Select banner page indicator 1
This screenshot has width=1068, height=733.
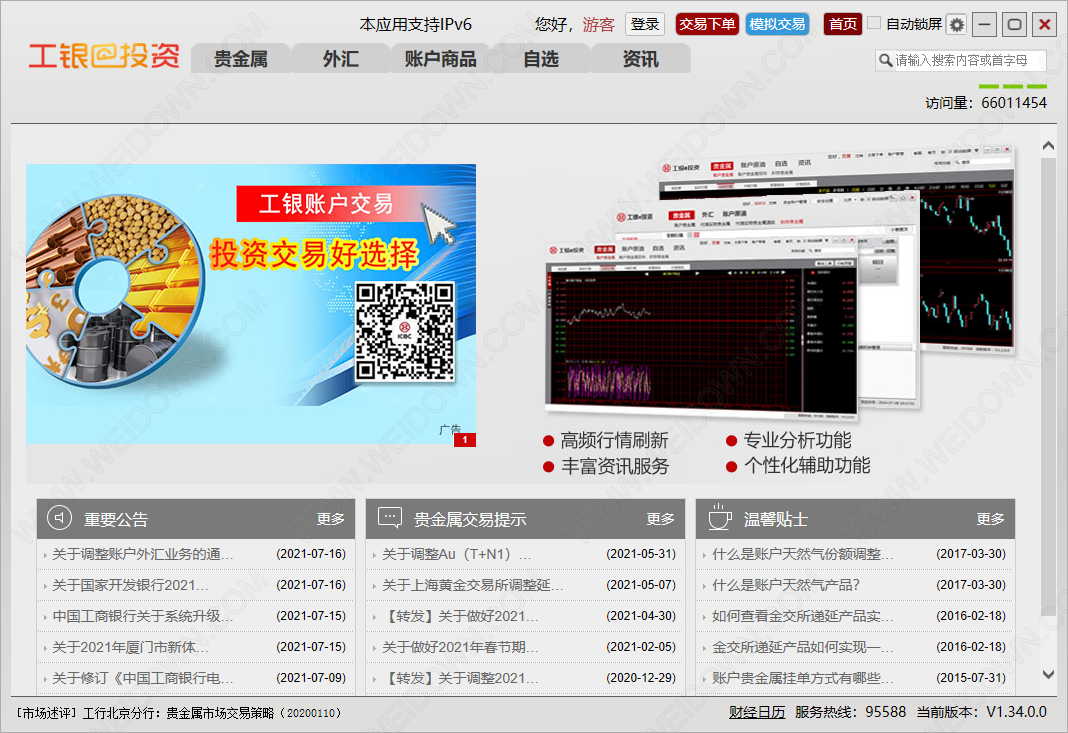(x=465, y=440)
